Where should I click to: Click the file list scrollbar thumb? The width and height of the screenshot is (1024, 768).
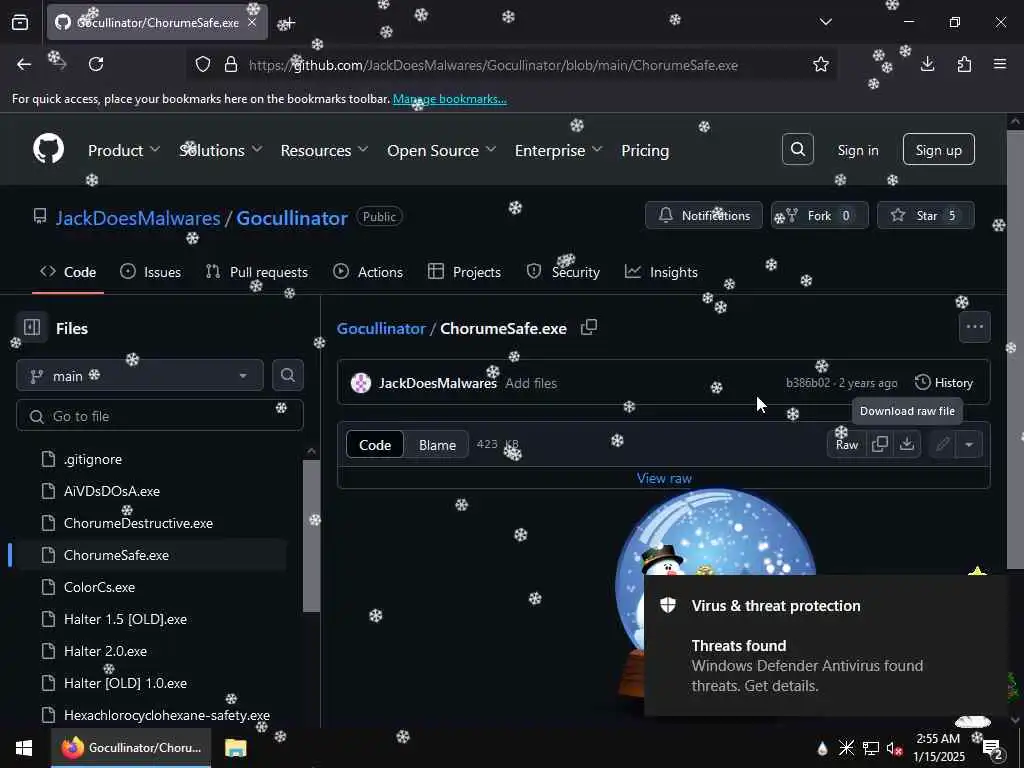[x=312, y=536]
